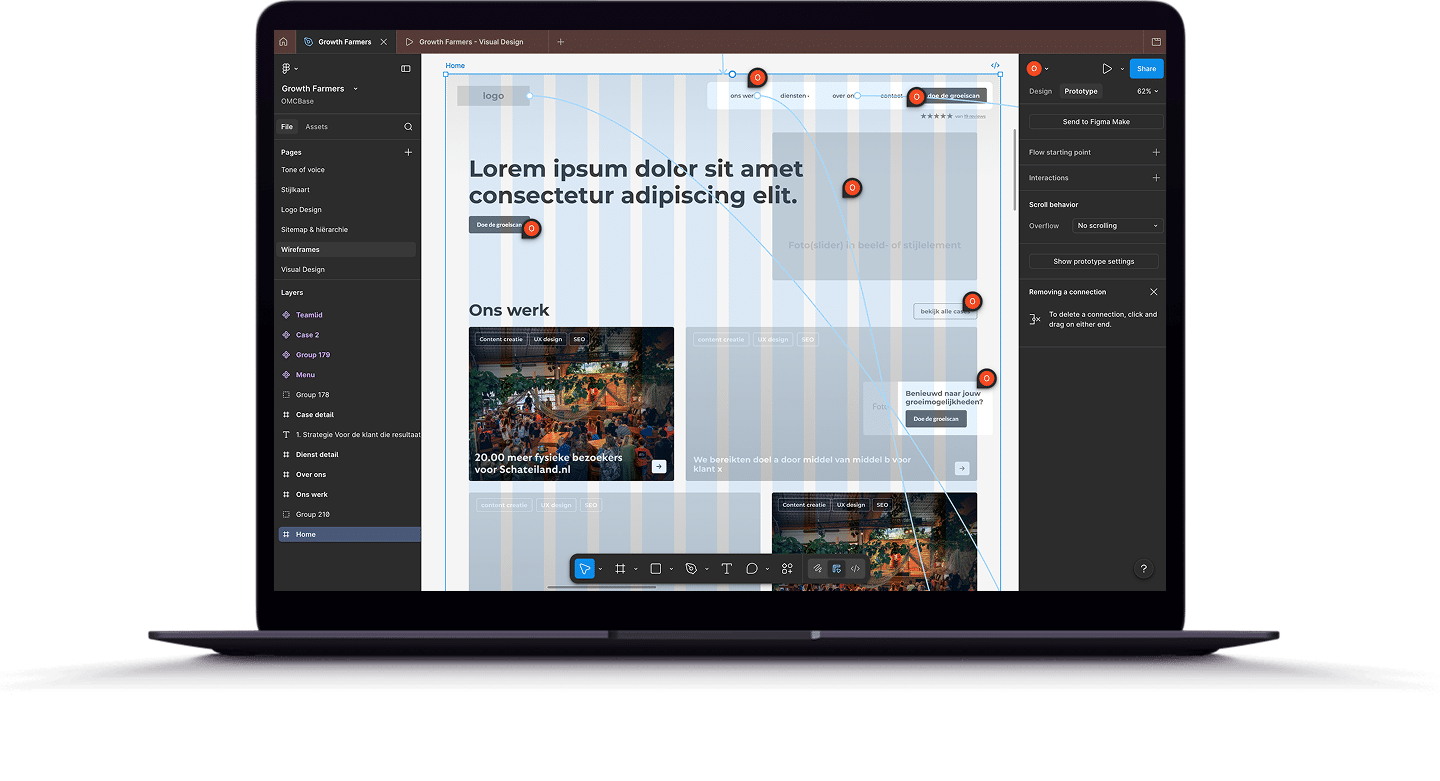Viewport: 1440px width, 781px height.
Task: Click the code icon above the frame
Action: click(x=995, y=66)
